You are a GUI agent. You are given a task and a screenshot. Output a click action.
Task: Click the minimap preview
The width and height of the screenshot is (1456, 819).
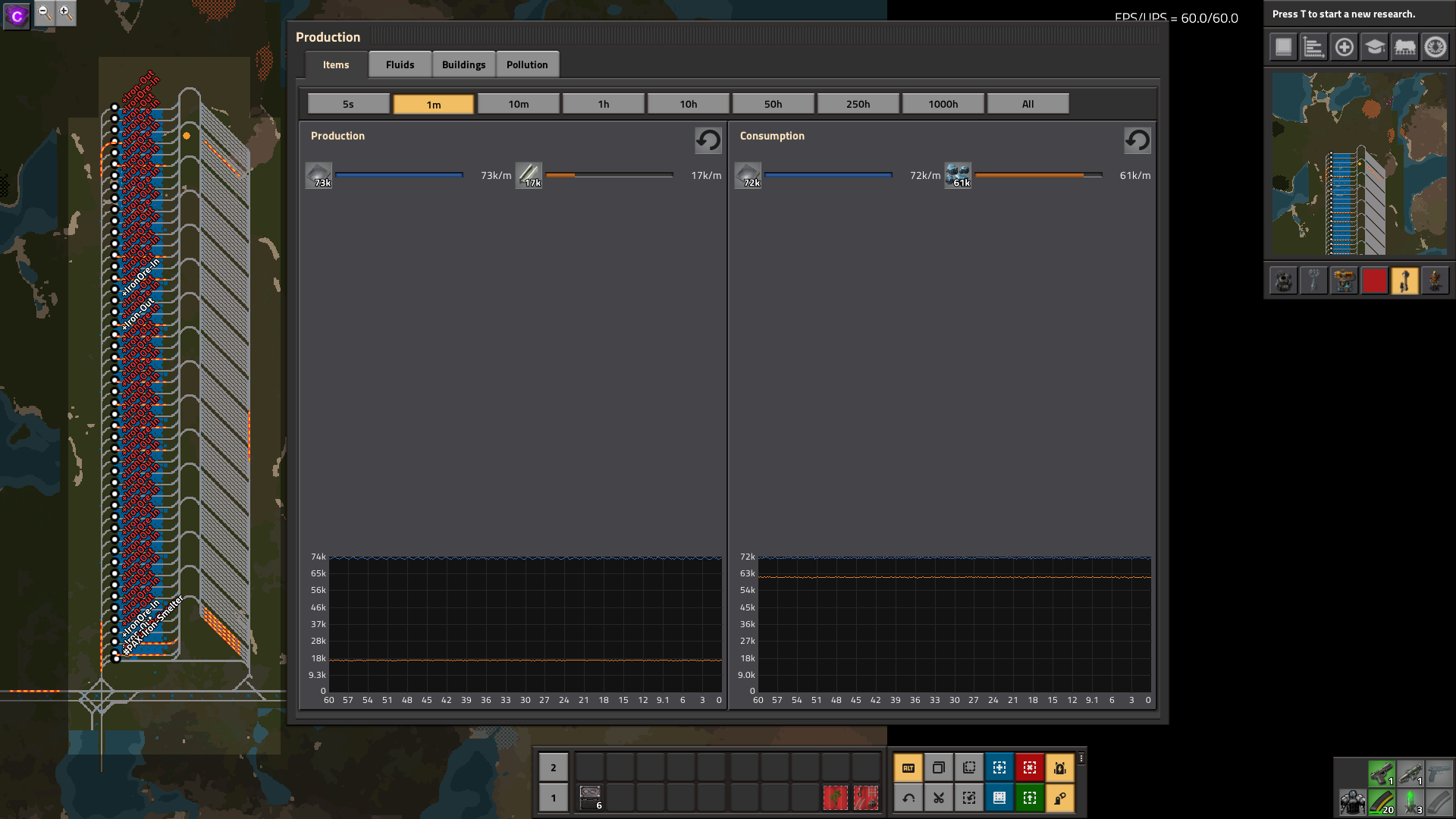coord(1359,164)
